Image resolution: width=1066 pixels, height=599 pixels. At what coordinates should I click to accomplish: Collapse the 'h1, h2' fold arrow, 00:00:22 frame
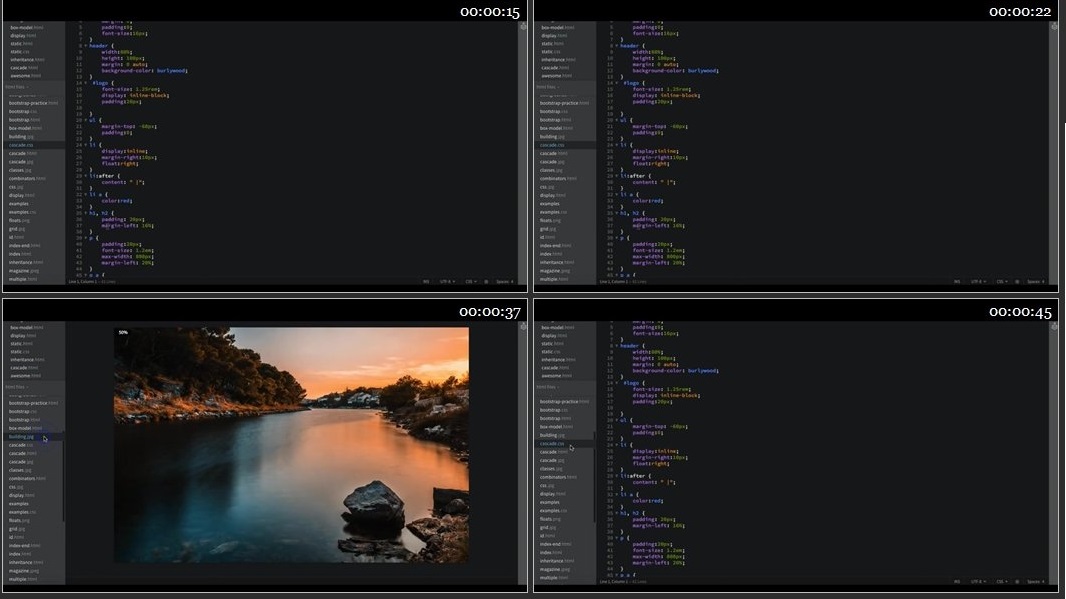point(617,213)
